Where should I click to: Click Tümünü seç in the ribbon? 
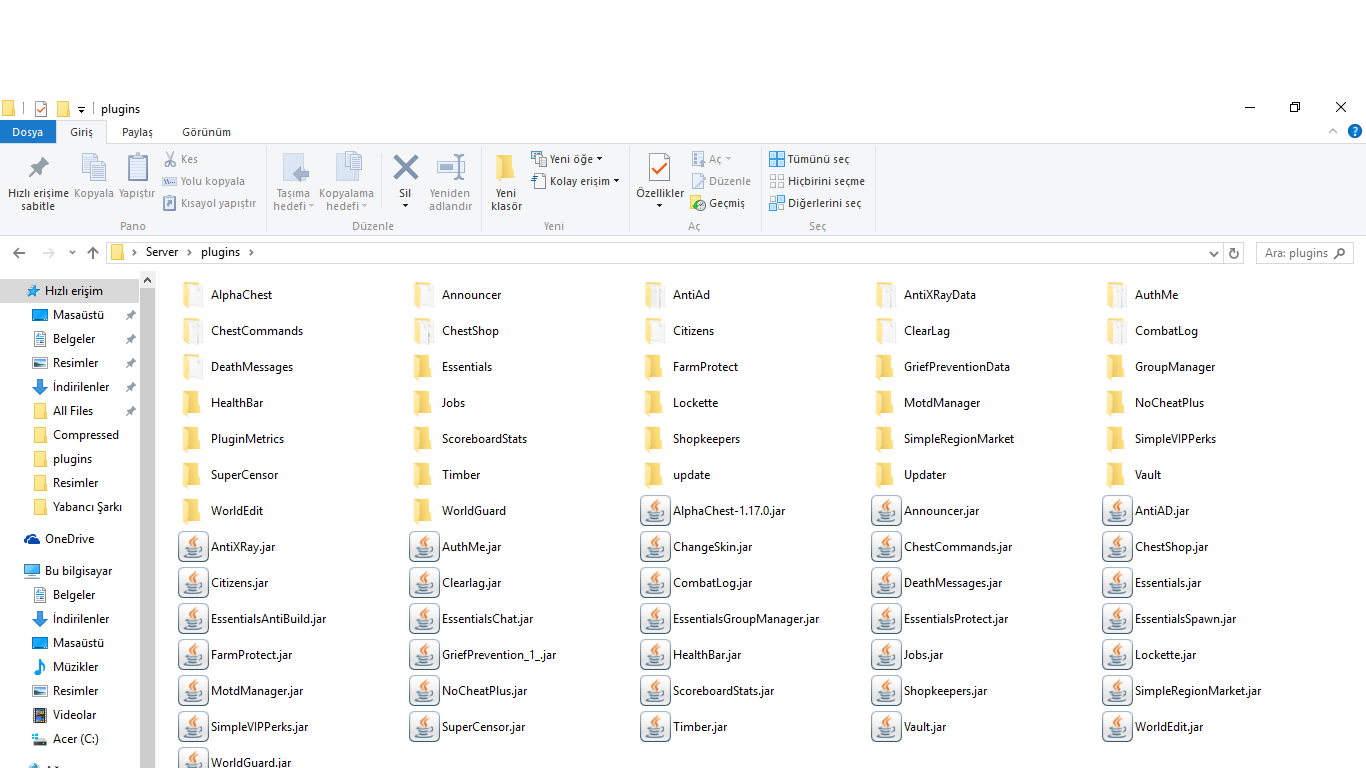pyautogui.click(x=809, y=159)
